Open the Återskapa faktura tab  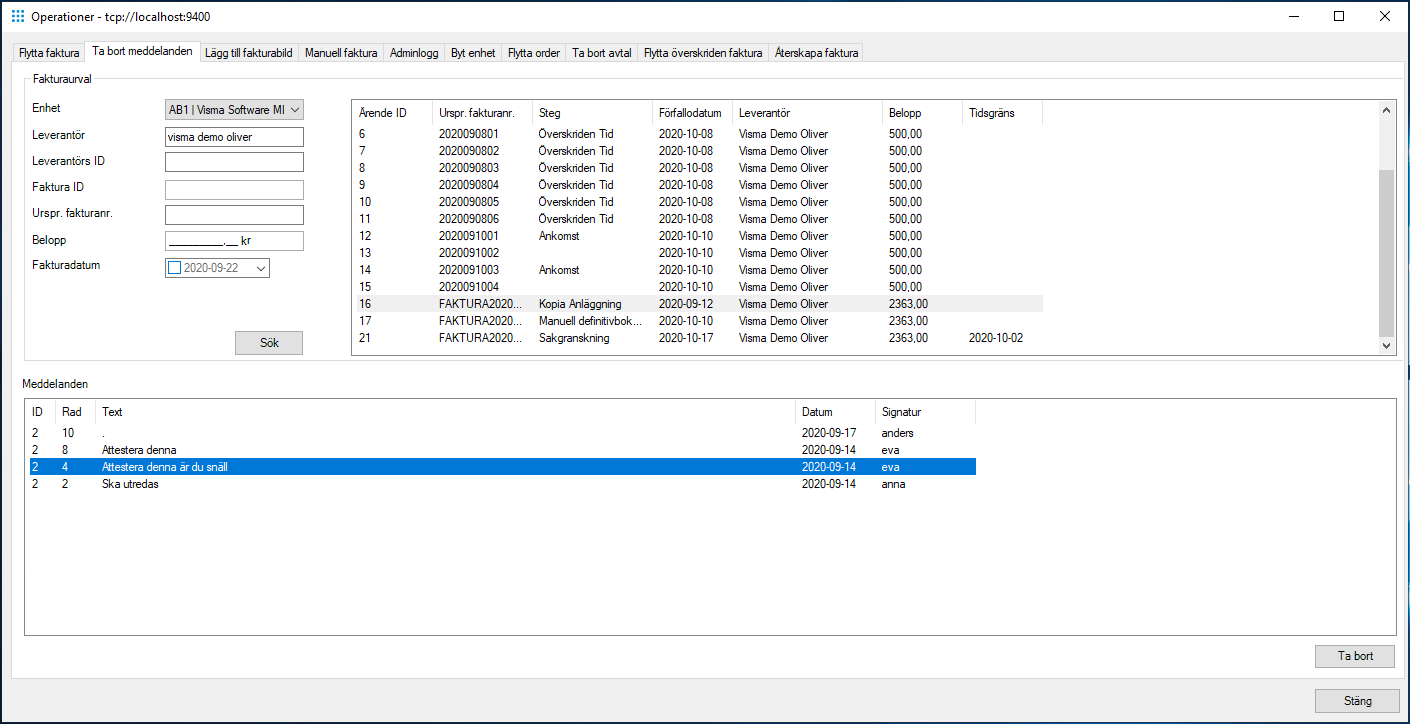(816, 53)
